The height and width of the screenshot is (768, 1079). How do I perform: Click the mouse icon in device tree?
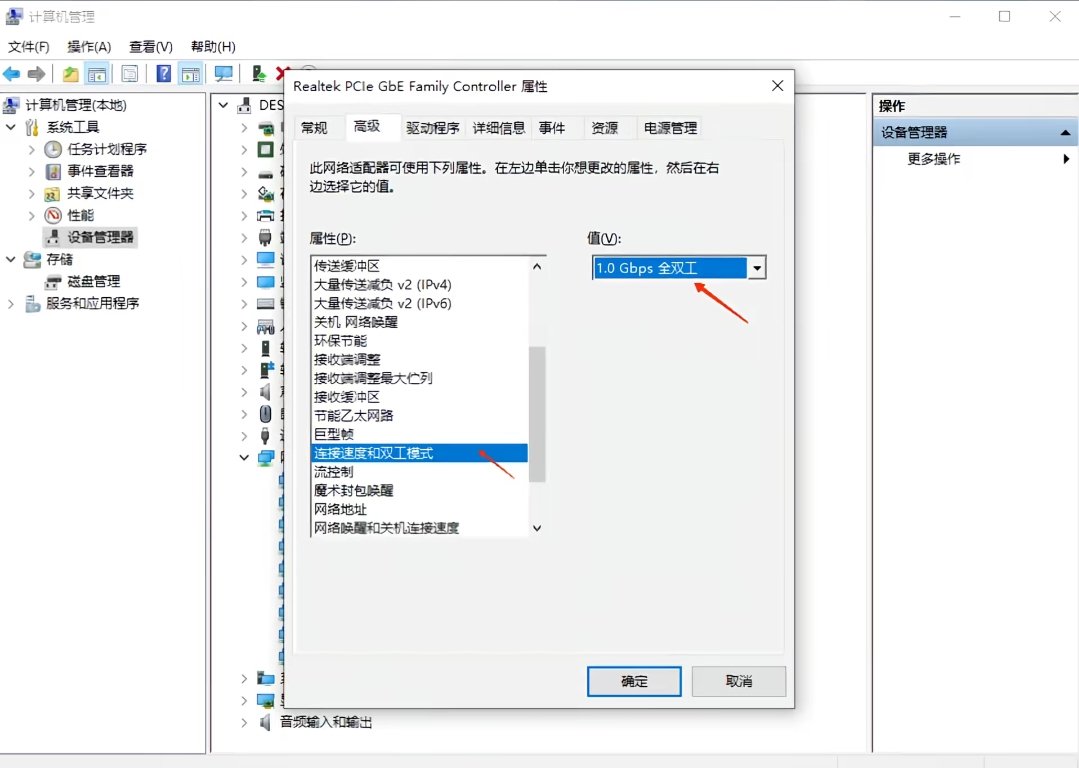[266, 414]
